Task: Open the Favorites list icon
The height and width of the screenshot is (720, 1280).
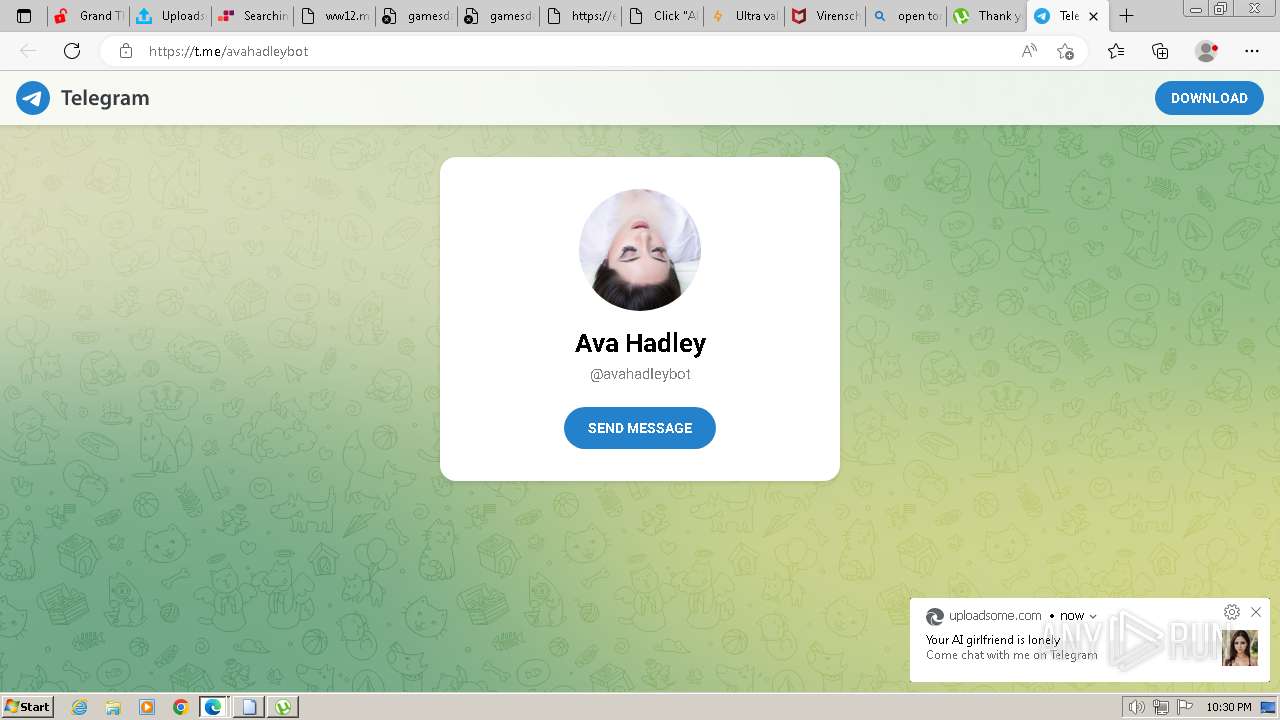Action: point(1116,51)
